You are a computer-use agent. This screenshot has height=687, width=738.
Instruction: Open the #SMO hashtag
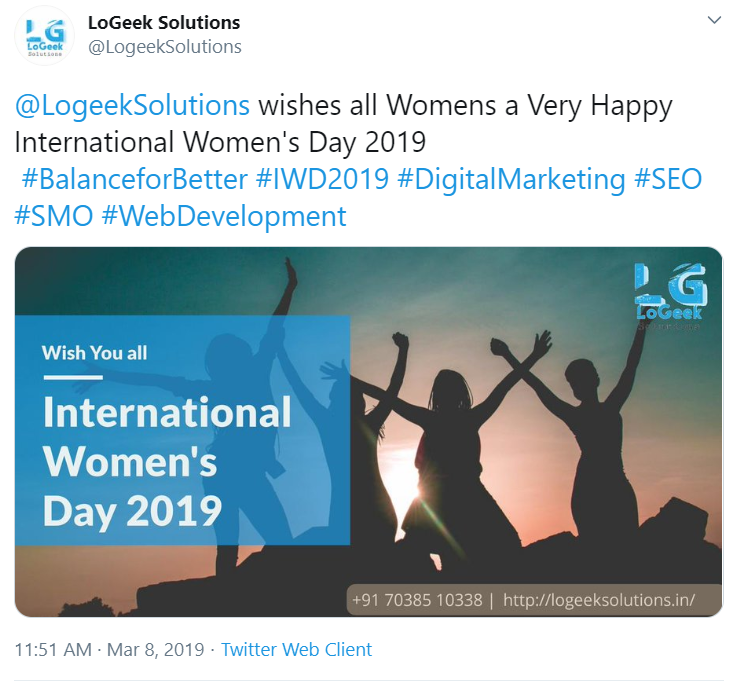(54, 216)
